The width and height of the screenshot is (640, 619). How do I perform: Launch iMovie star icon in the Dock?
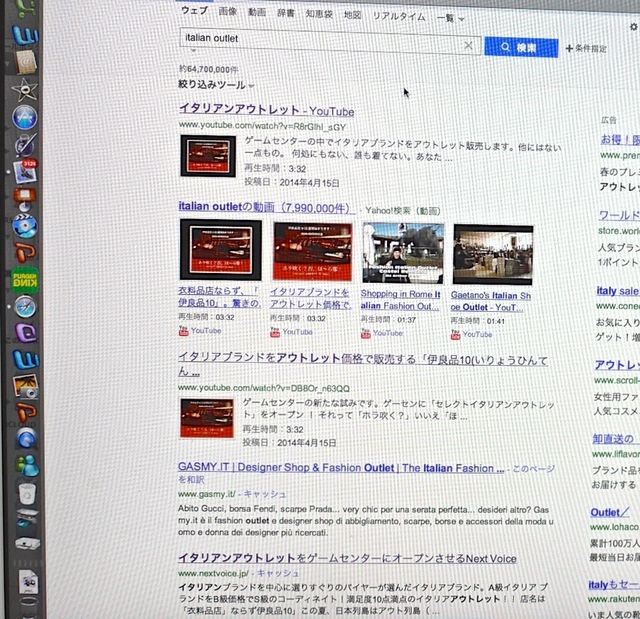25,89
